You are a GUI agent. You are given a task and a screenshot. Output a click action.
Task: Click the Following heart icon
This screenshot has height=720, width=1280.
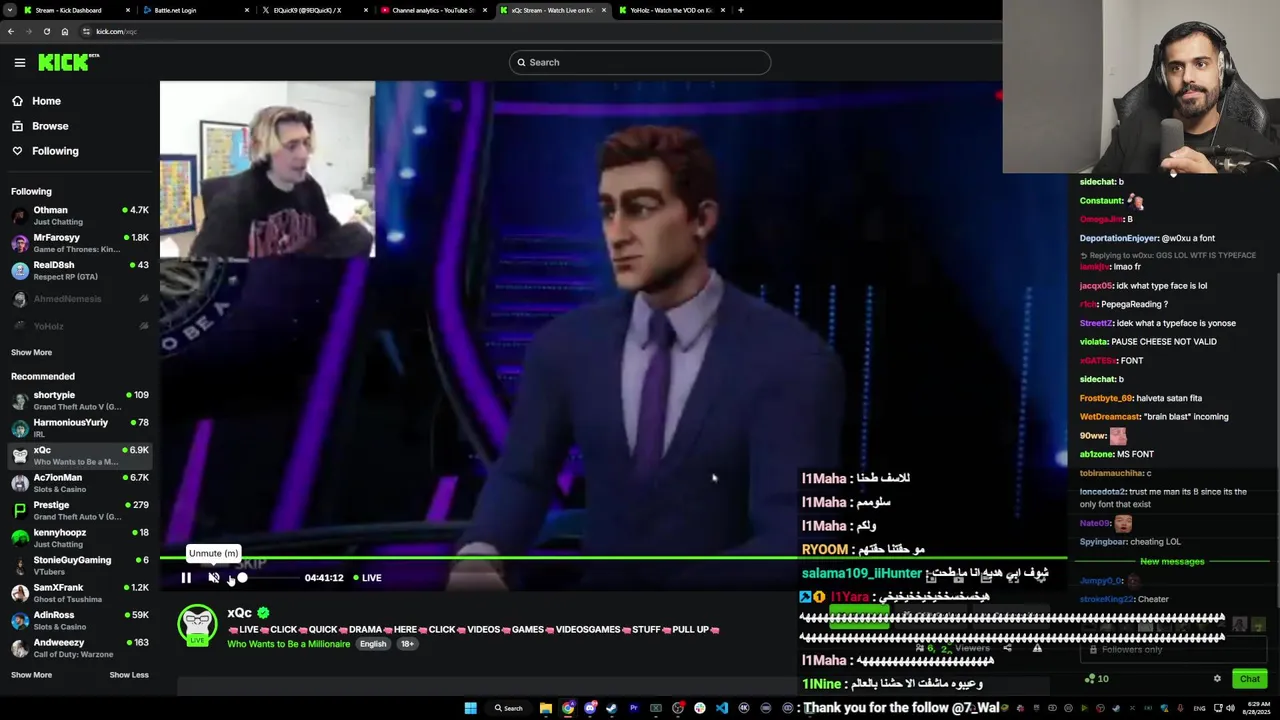tap(17, 151)
